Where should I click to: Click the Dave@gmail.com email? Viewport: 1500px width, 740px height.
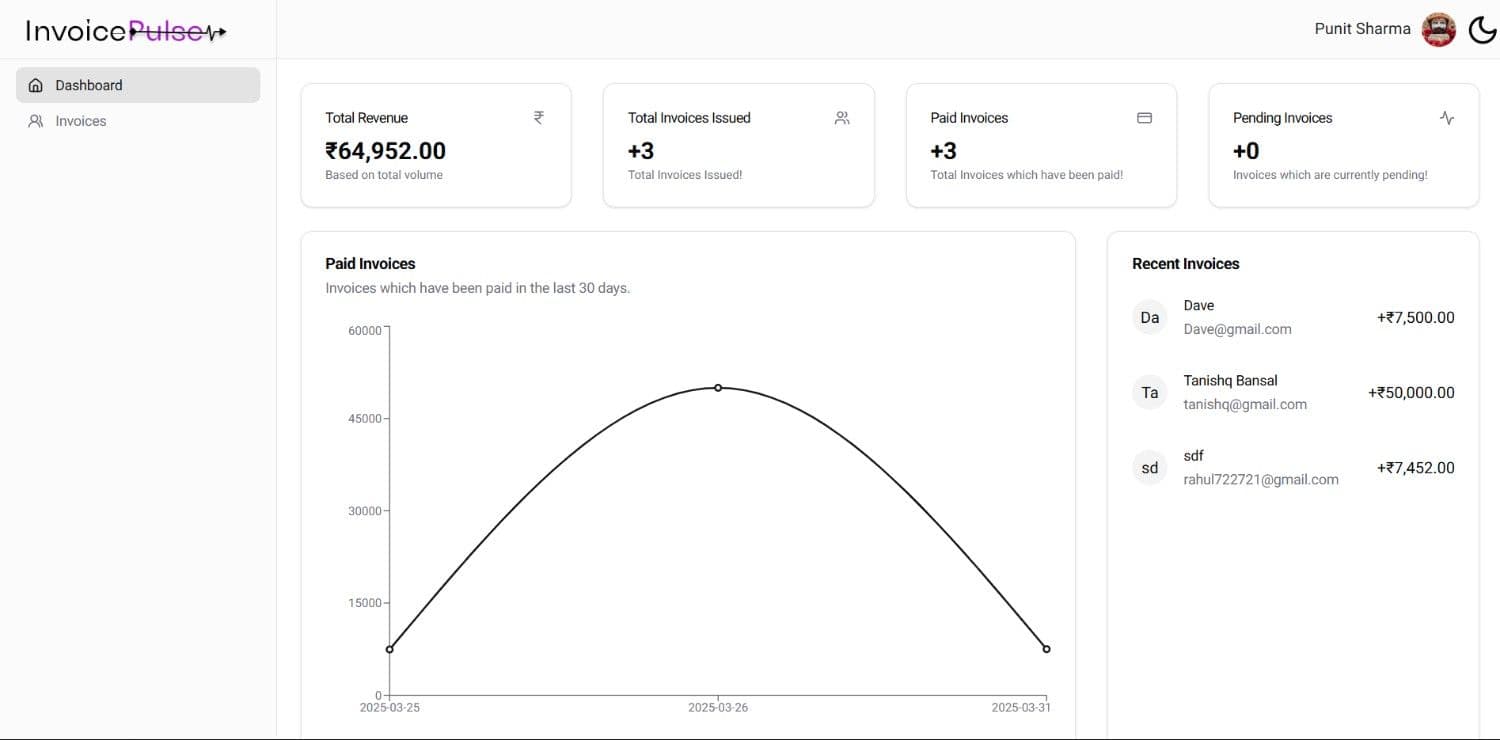click(1237, 329)
